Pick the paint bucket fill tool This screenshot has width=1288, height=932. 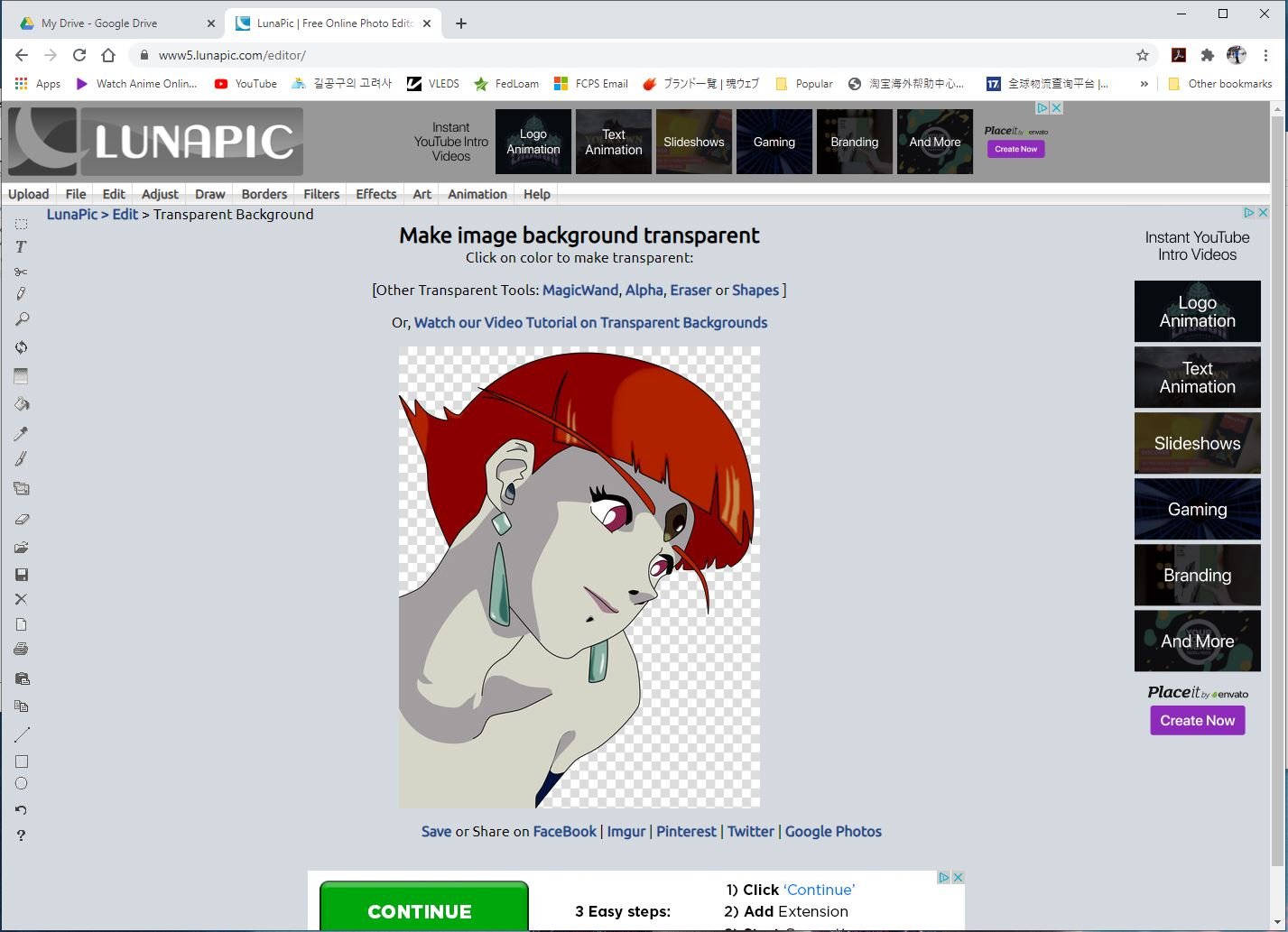pyautogui.click(x=22, y=404)
